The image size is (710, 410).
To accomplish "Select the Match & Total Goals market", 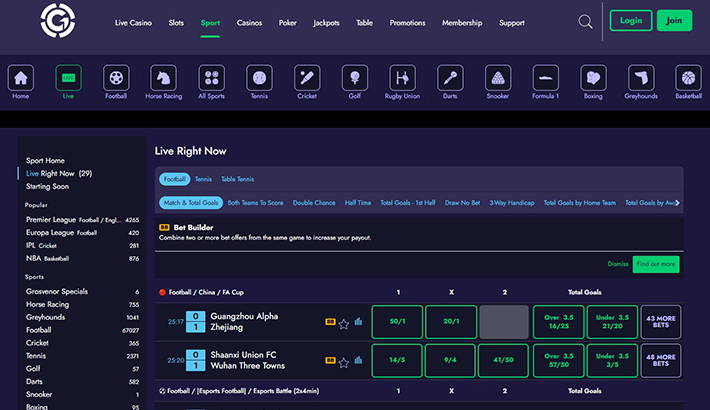I will pyautogui.click(x=191, y=203).
